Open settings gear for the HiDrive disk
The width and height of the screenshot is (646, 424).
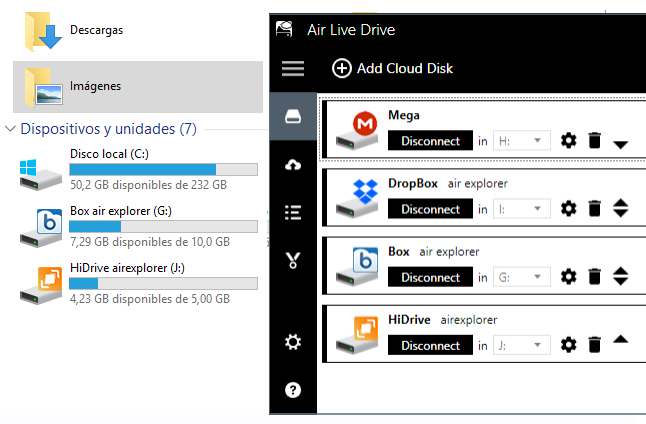569,344
